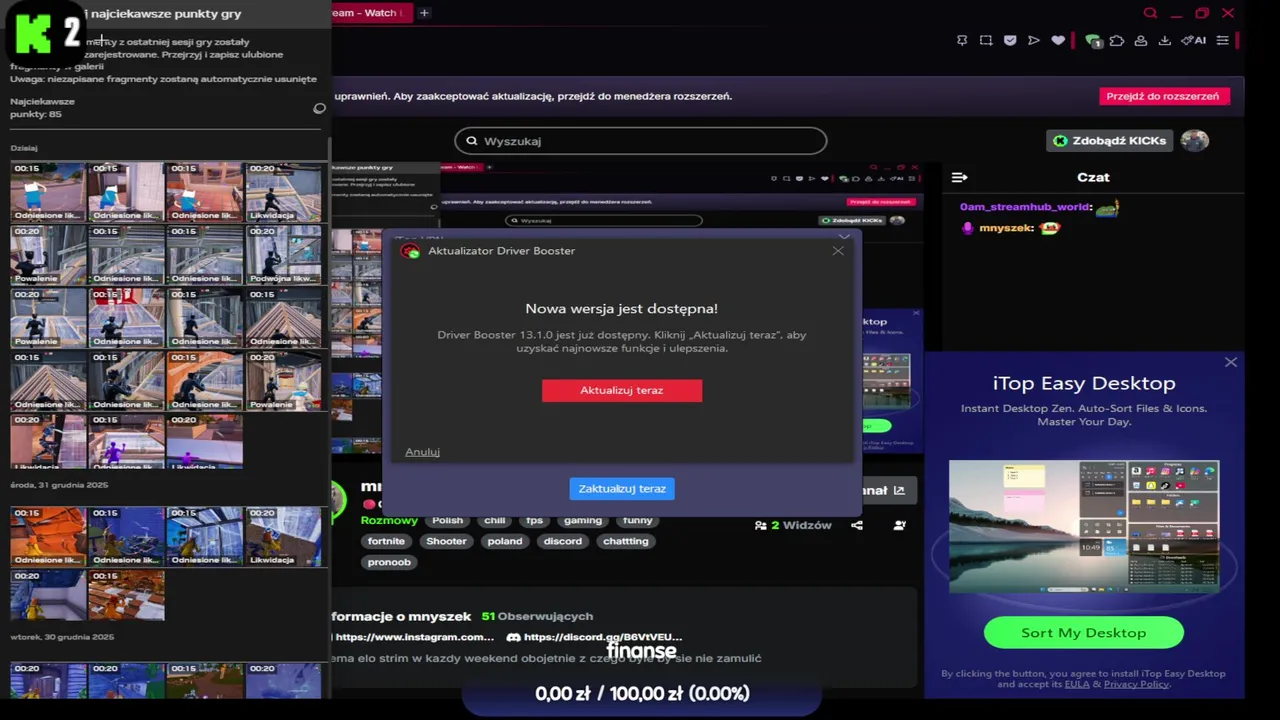Open the Likwidacja clip from 31 grudnia
The image size is (1280, 720).
[283, 537]
